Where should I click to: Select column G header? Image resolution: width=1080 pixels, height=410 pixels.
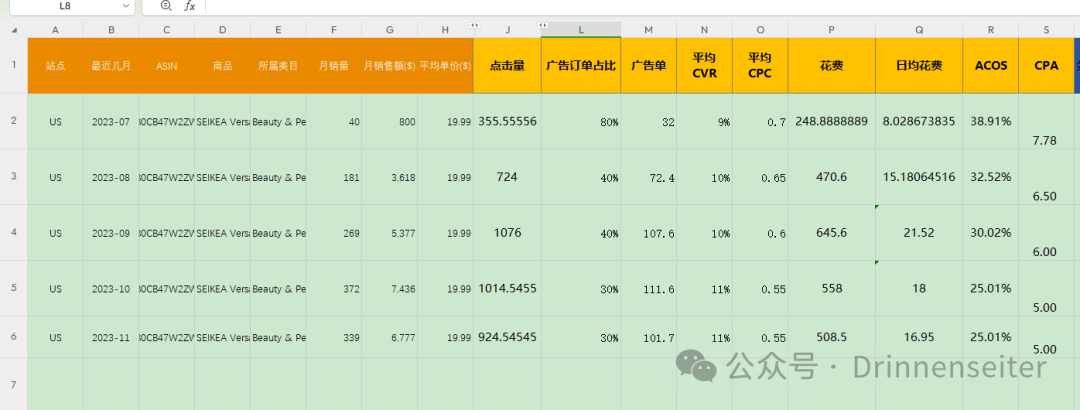tap(390, 30)
